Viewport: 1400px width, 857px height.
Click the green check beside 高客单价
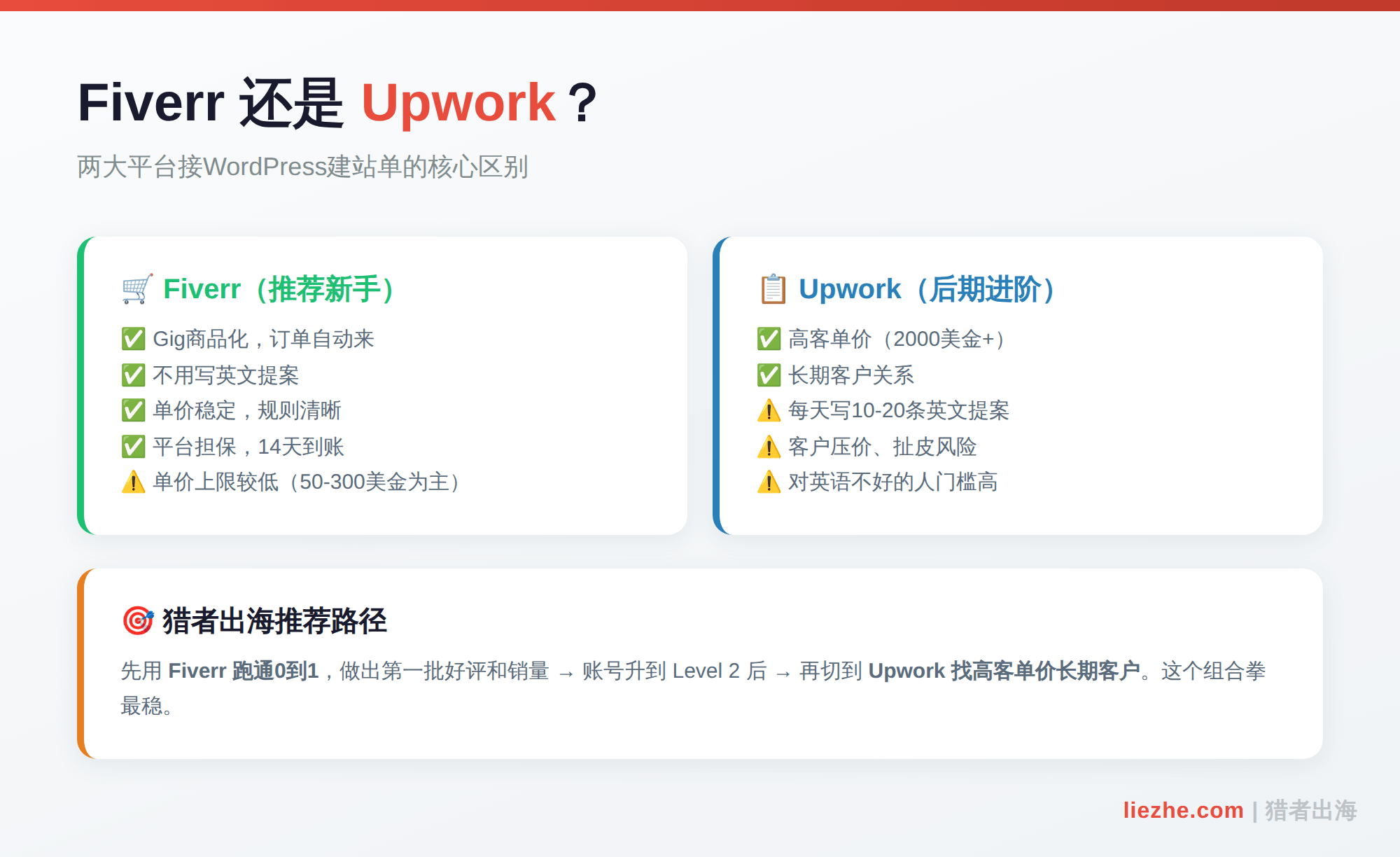[769, 339]
